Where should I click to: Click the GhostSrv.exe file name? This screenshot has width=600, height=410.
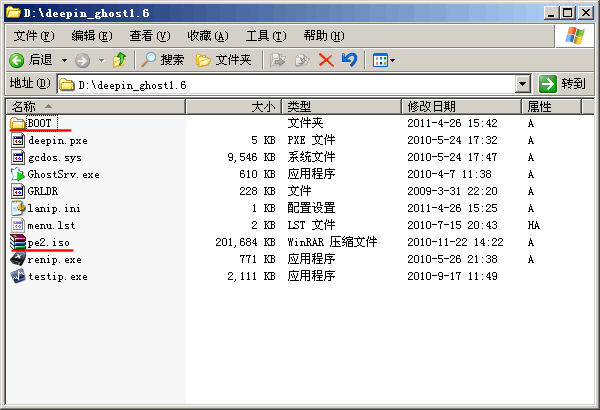click(64, 175)
